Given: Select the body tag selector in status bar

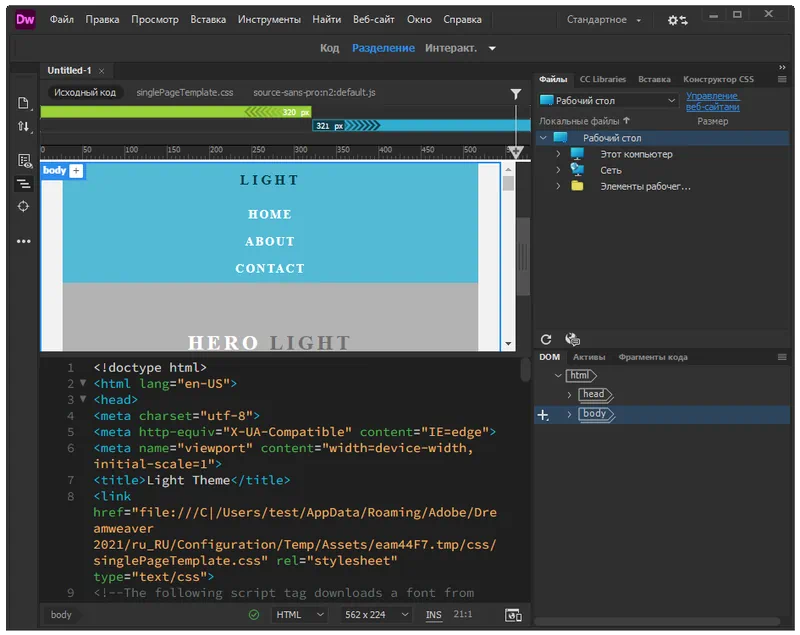Looking at the screenshot, I should 61,615.
